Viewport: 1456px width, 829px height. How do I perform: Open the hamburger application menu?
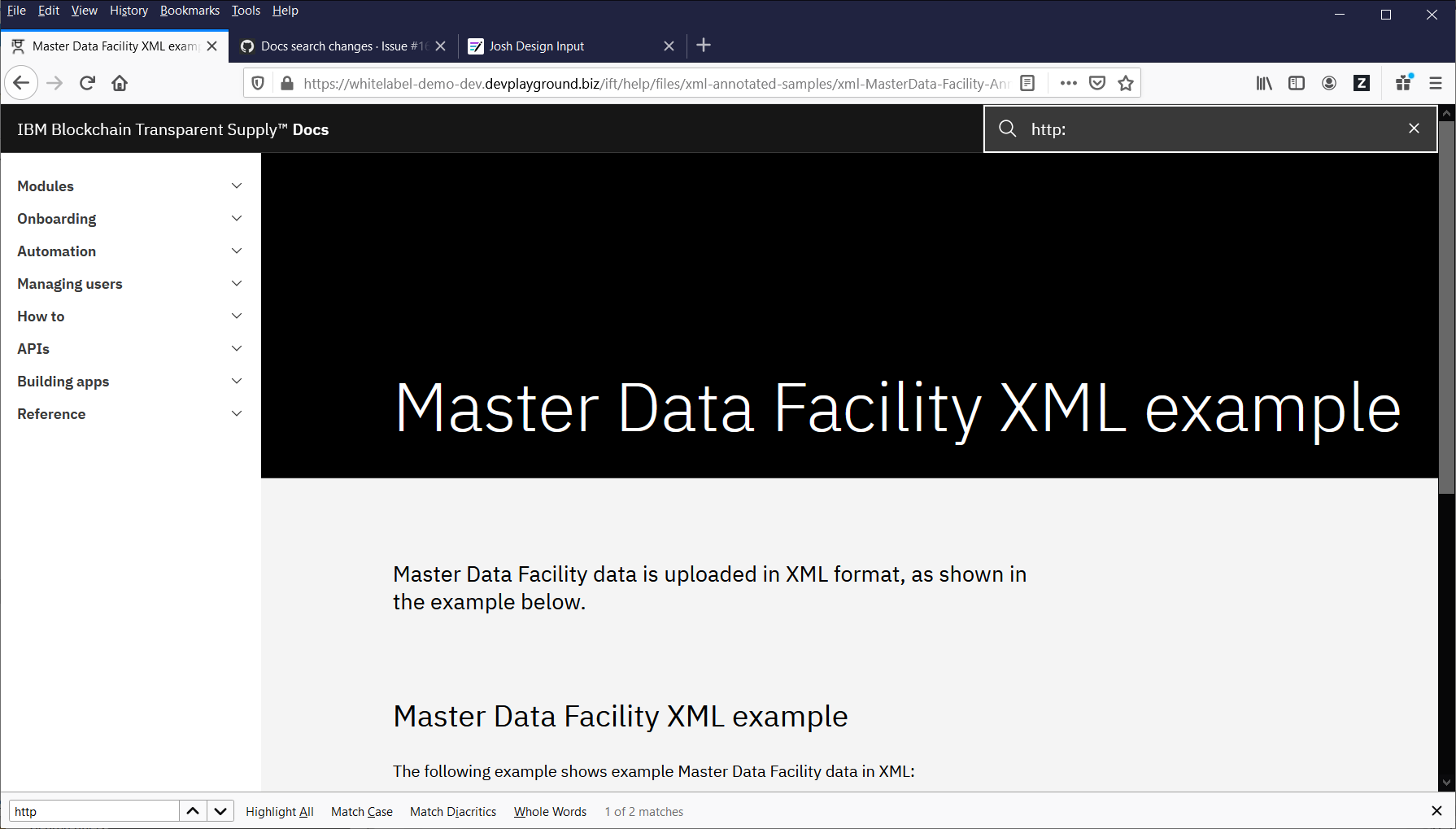pos(1436,83)
